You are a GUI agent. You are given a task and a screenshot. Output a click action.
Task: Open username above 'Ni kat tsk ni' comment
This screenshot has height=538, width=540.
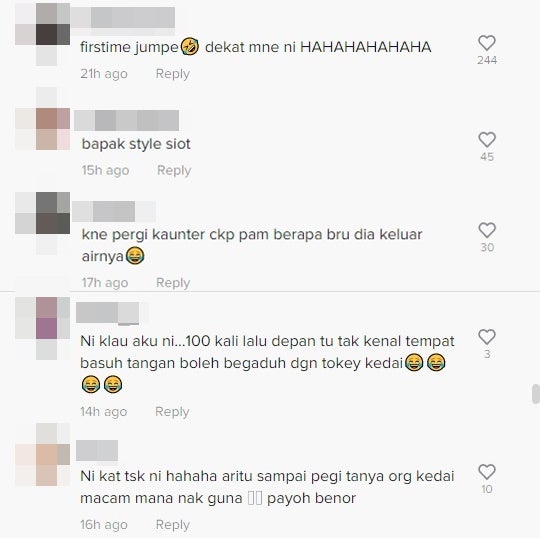[97, 450]
